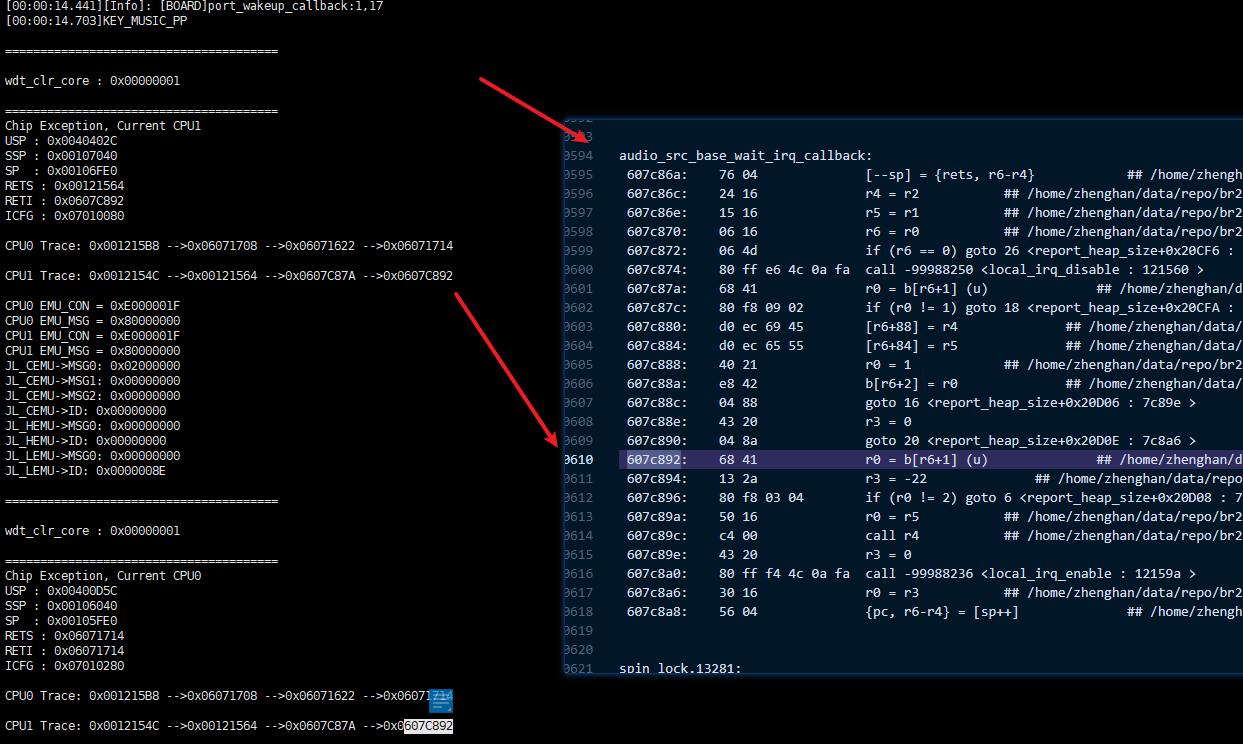Click the first RETI : 0x0607C892 line
The width and height of the screenshot is (1243, 744).
point(65,201)
